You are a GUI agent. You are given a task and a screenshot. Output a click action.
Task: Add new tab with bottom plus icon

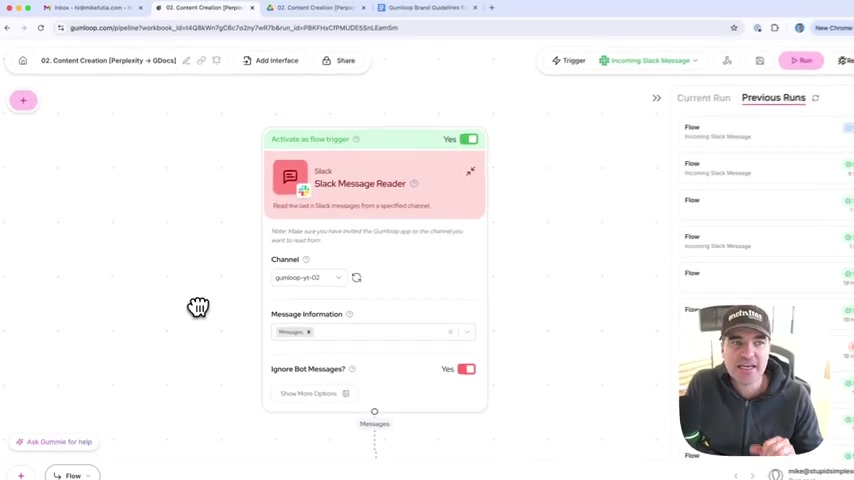21,476
